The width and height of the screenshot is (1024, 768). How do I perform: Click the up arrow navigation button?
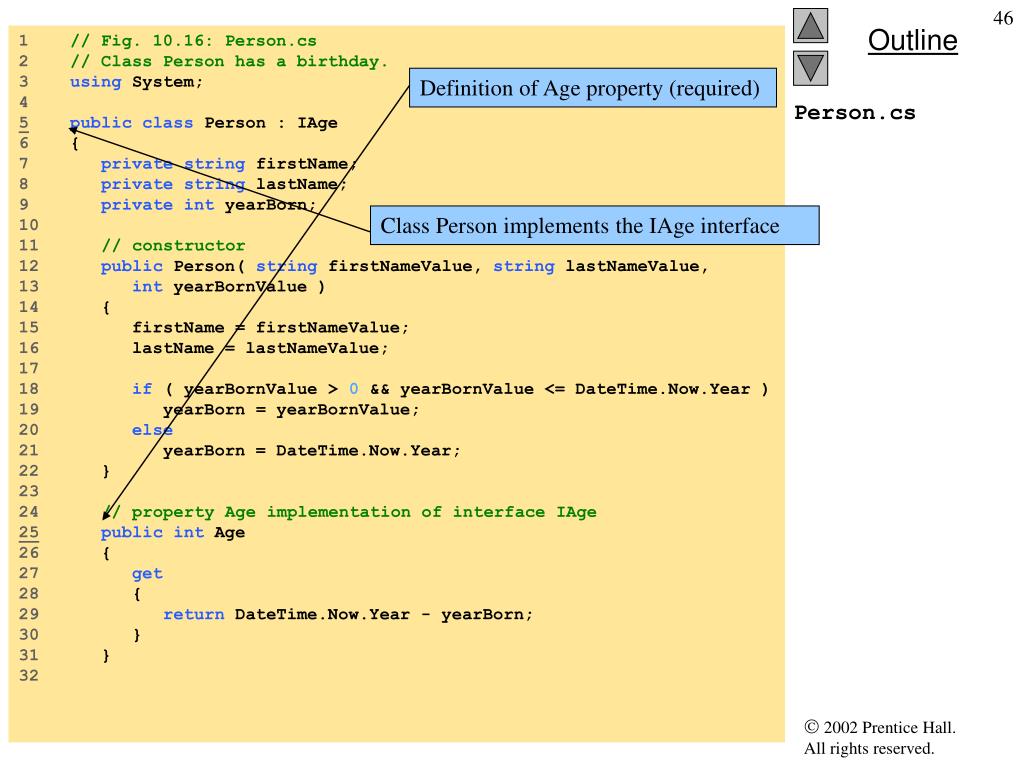pyautogui.click(x=810, y=25)
